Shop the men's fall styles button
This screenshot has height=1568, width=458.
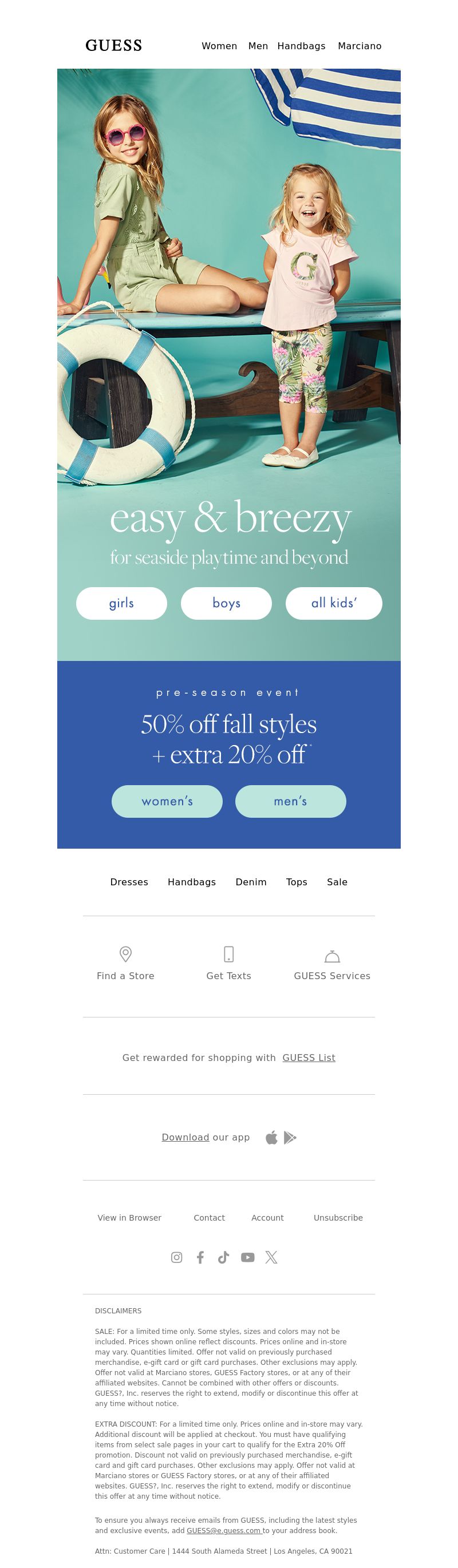point(290,801)
